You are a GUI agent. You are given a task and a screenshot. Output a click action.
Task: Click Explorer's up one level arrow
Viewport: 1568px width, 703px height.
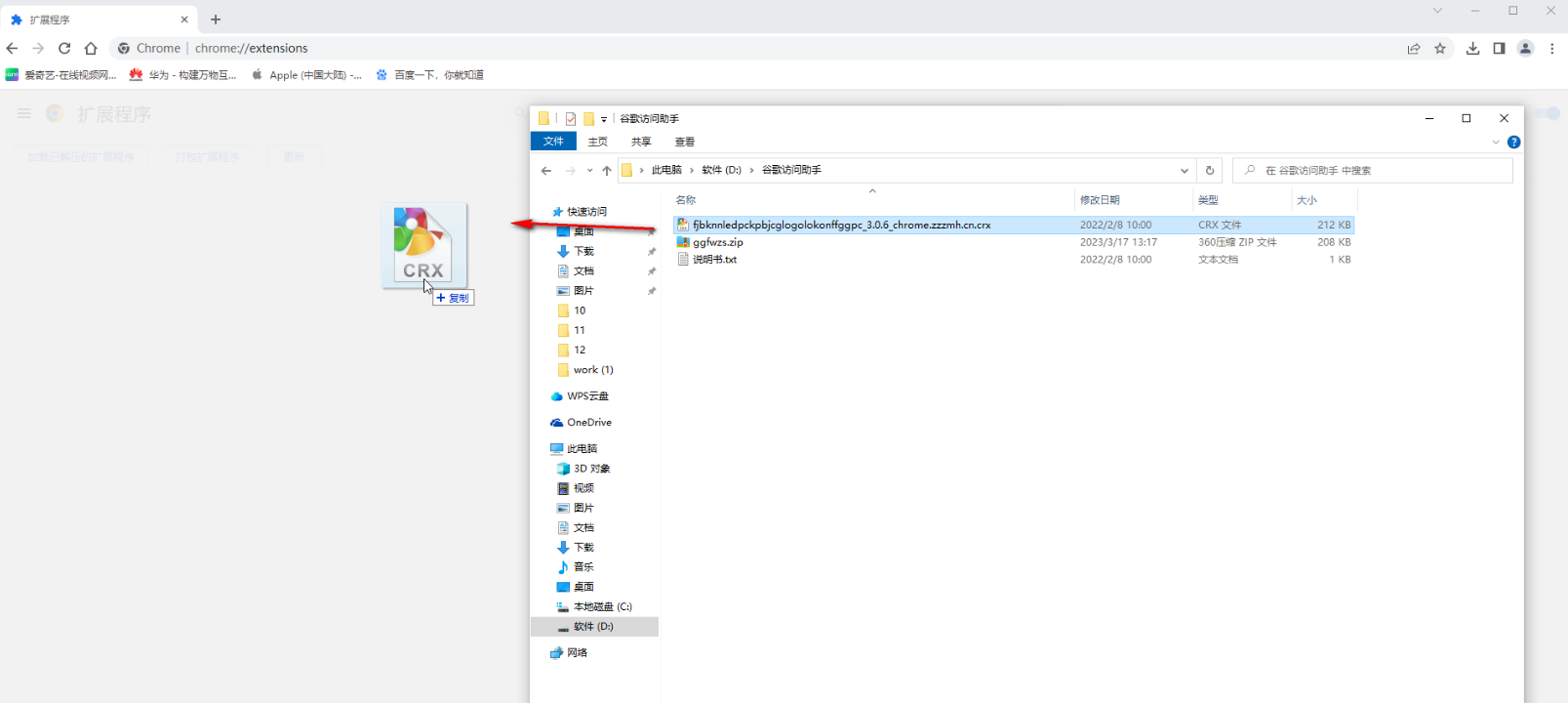607,171
